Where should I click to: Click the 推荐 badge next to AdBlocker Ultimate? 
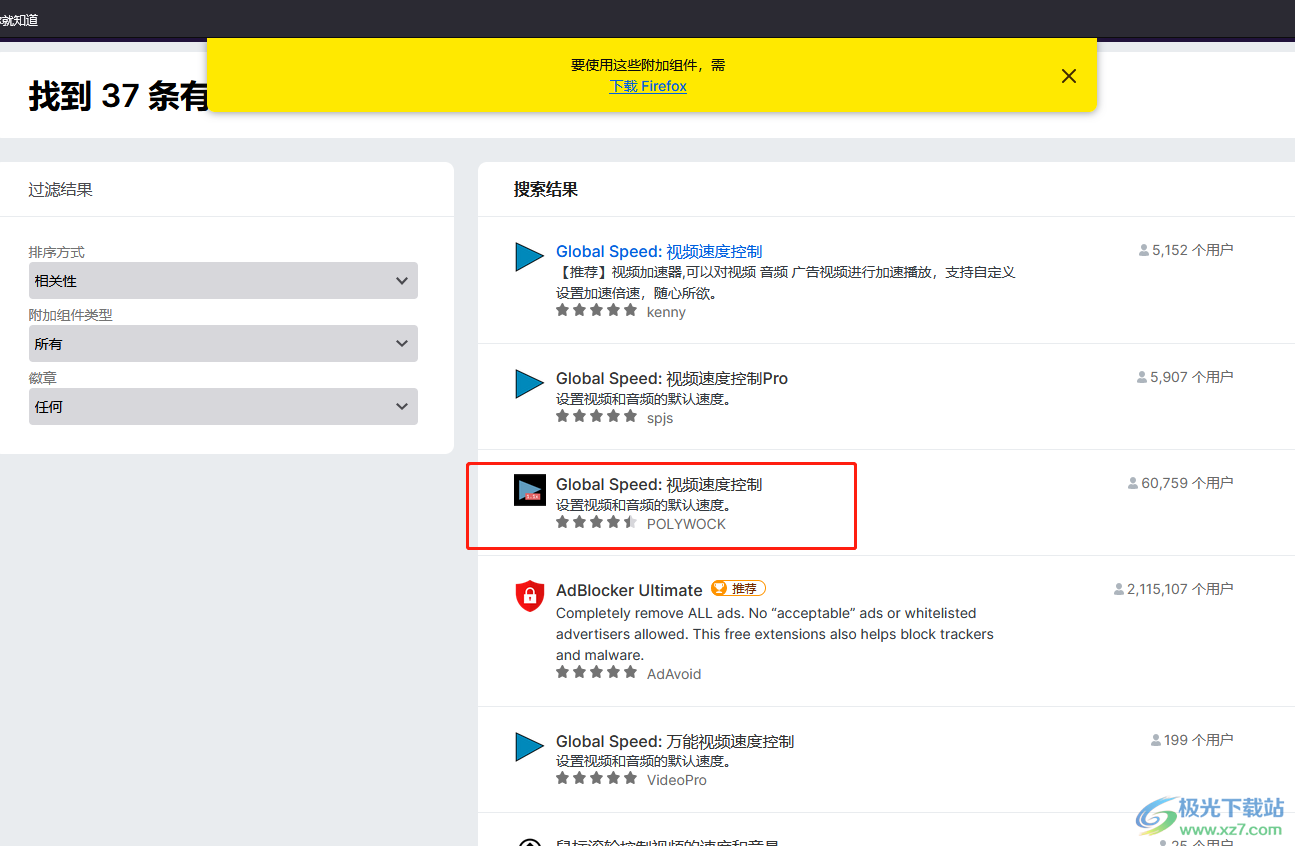pyautogui.click(x=738, y=589)
